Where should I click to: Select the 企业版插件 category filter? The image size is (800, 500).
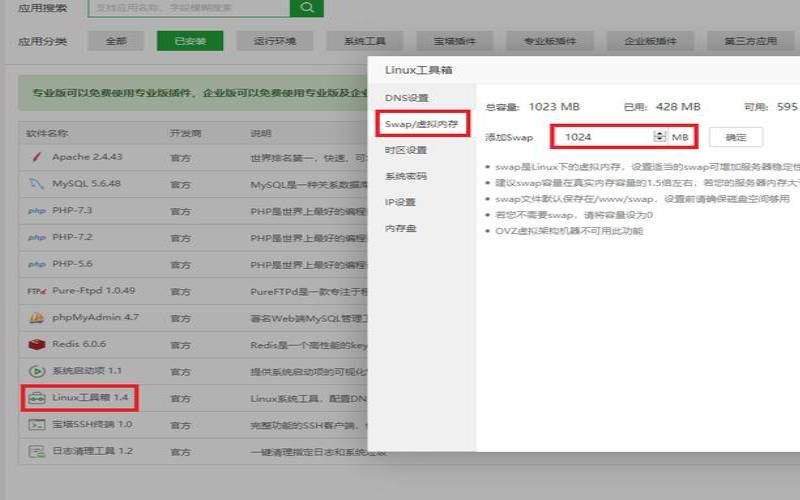650,41
